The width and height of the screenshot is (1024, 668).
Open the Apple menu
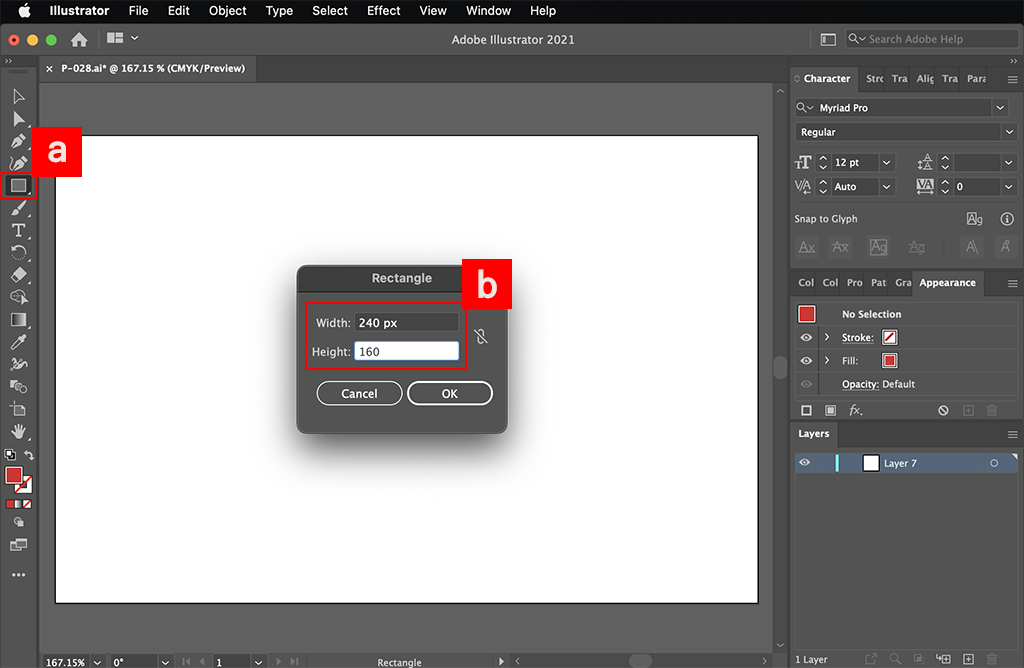coord(24,10)
